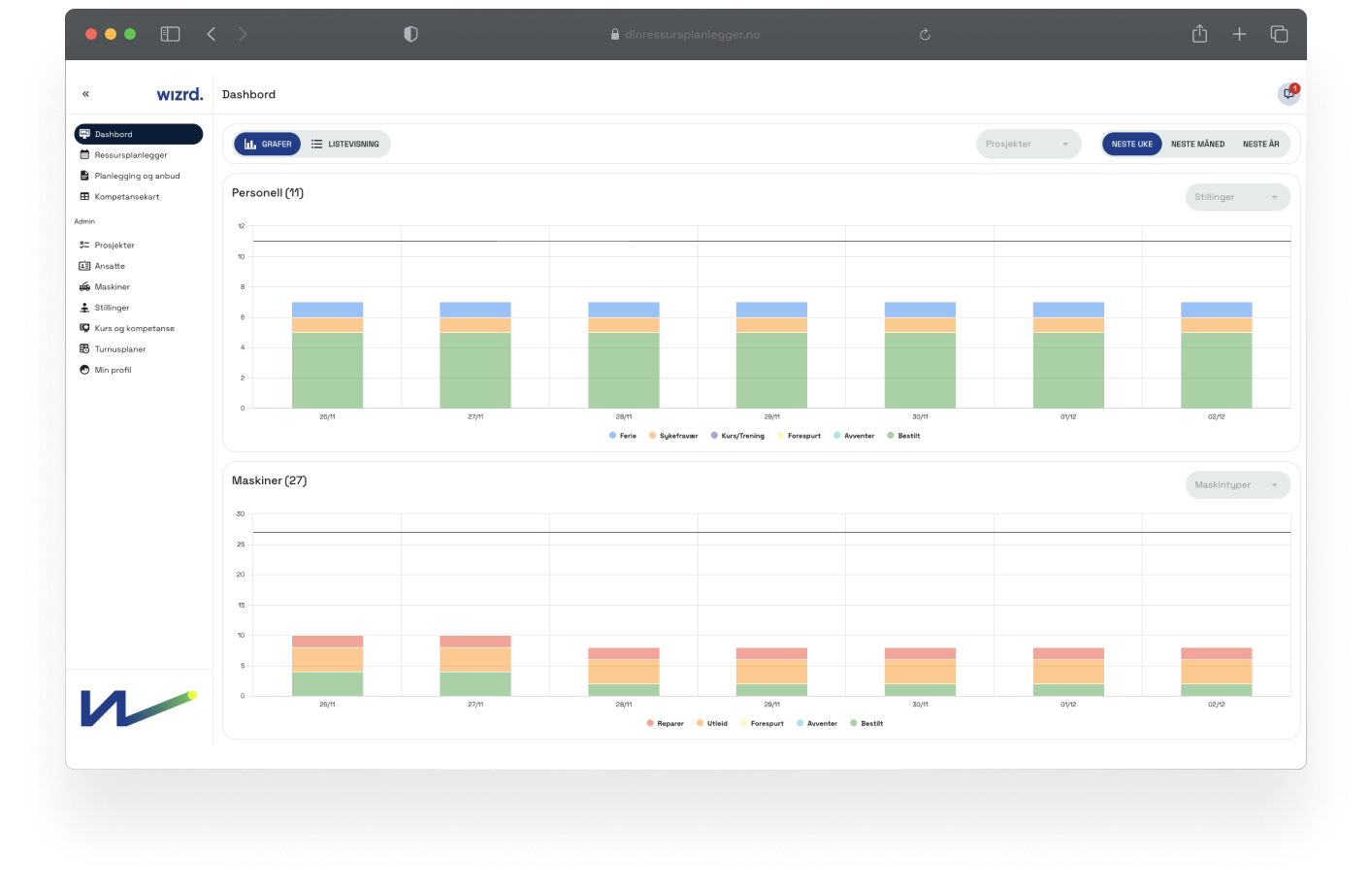
Task: Open Min profil page
Action: [139, 370]
